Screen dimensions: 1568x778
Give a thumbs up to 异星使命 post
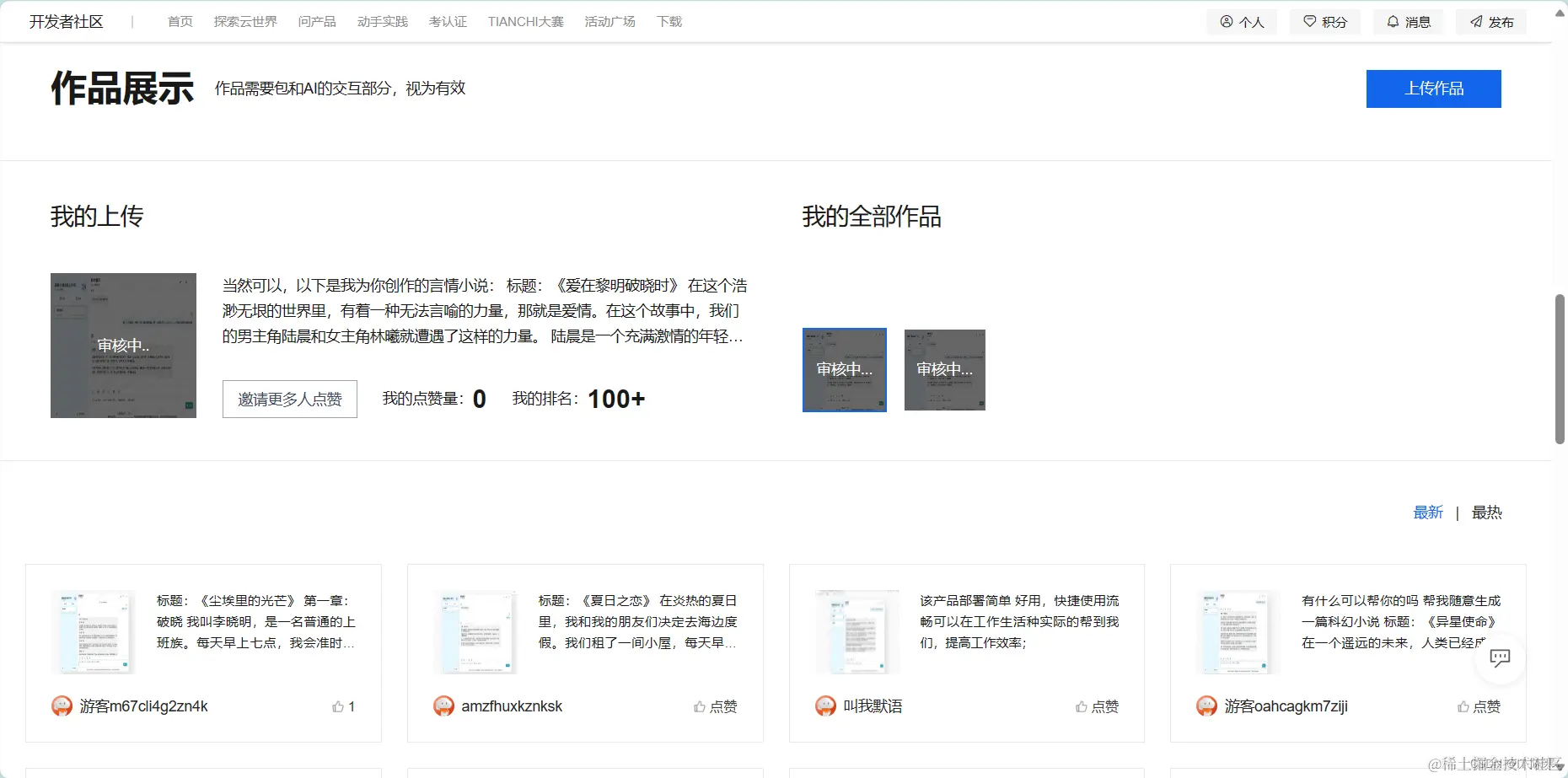(1479, 706)
